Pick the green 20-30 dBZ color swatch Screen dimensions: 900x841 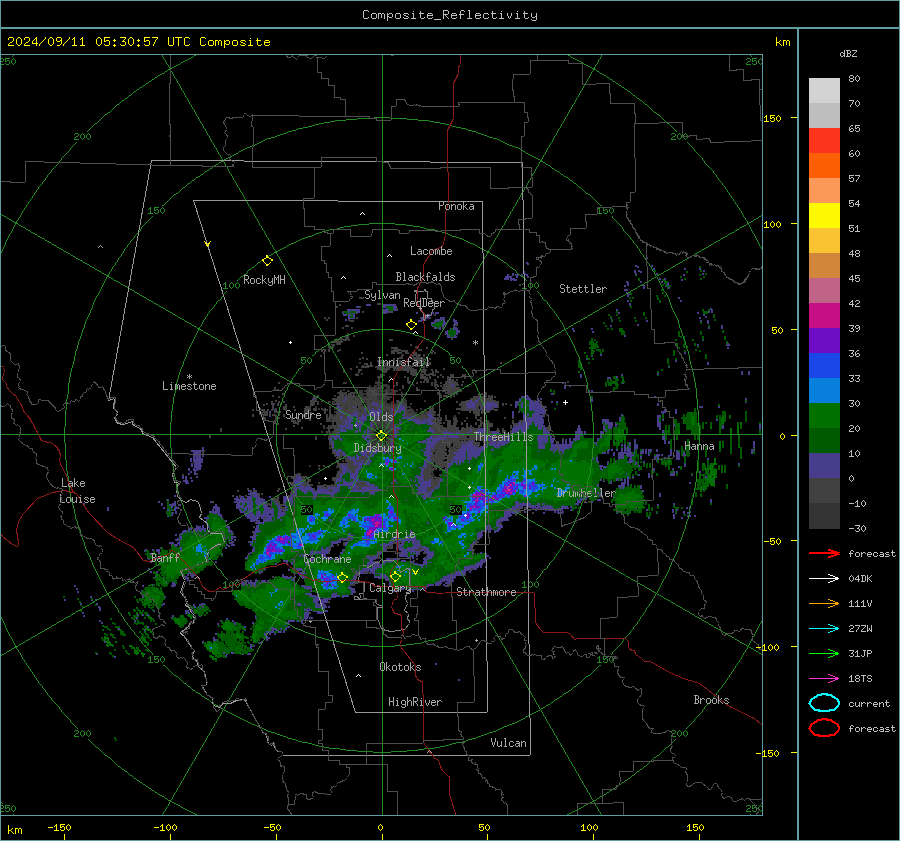tap(824, 416)
